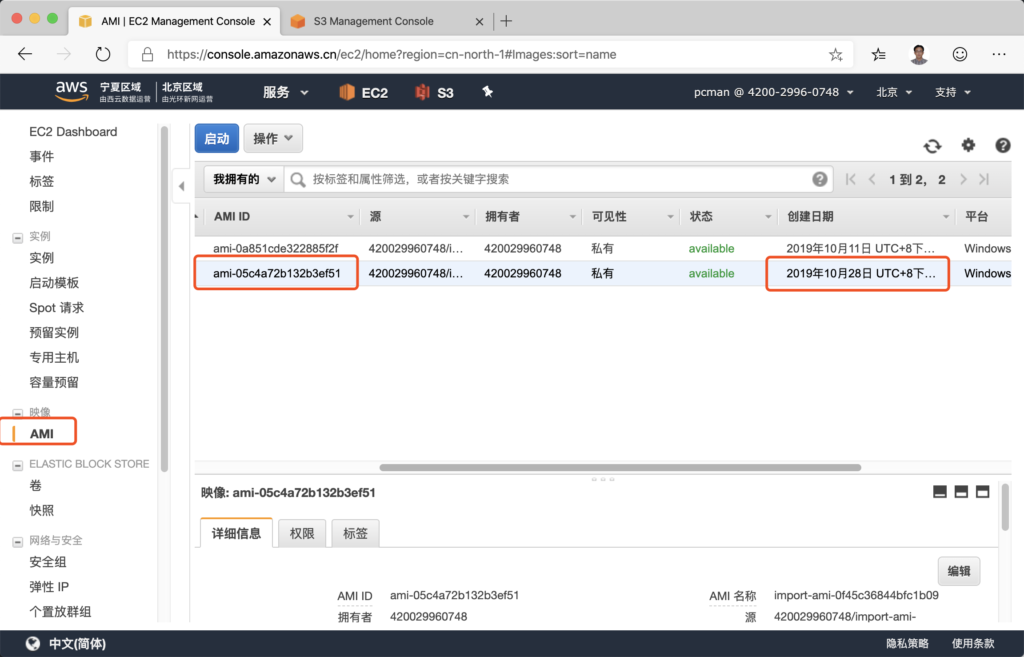The image size is (1024, 657).
Task: Click the help question mark icon
Action: pos(1002,146)
